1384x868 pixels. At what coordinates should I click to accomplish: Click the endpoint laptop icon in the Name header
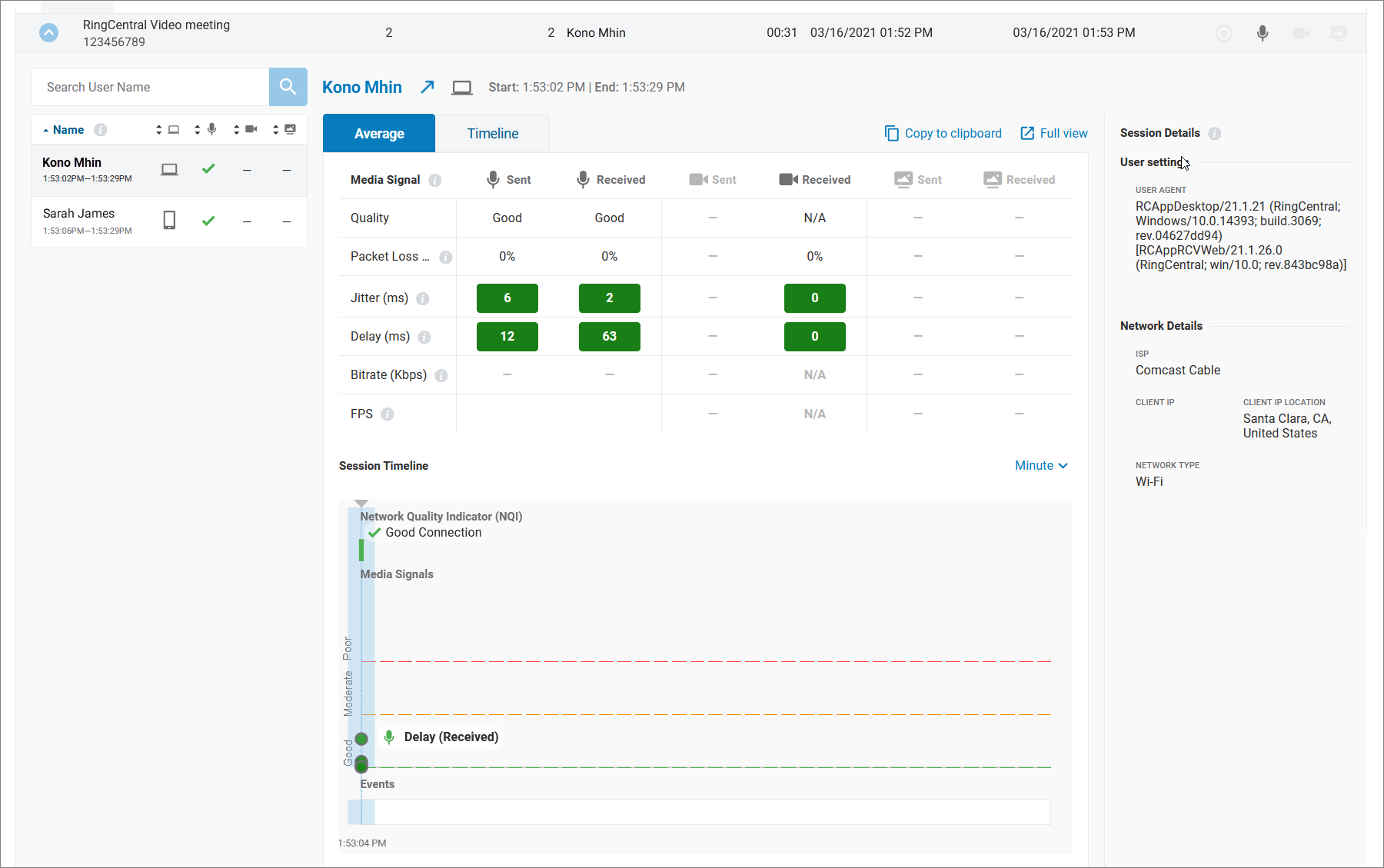[x=174, y=129]
